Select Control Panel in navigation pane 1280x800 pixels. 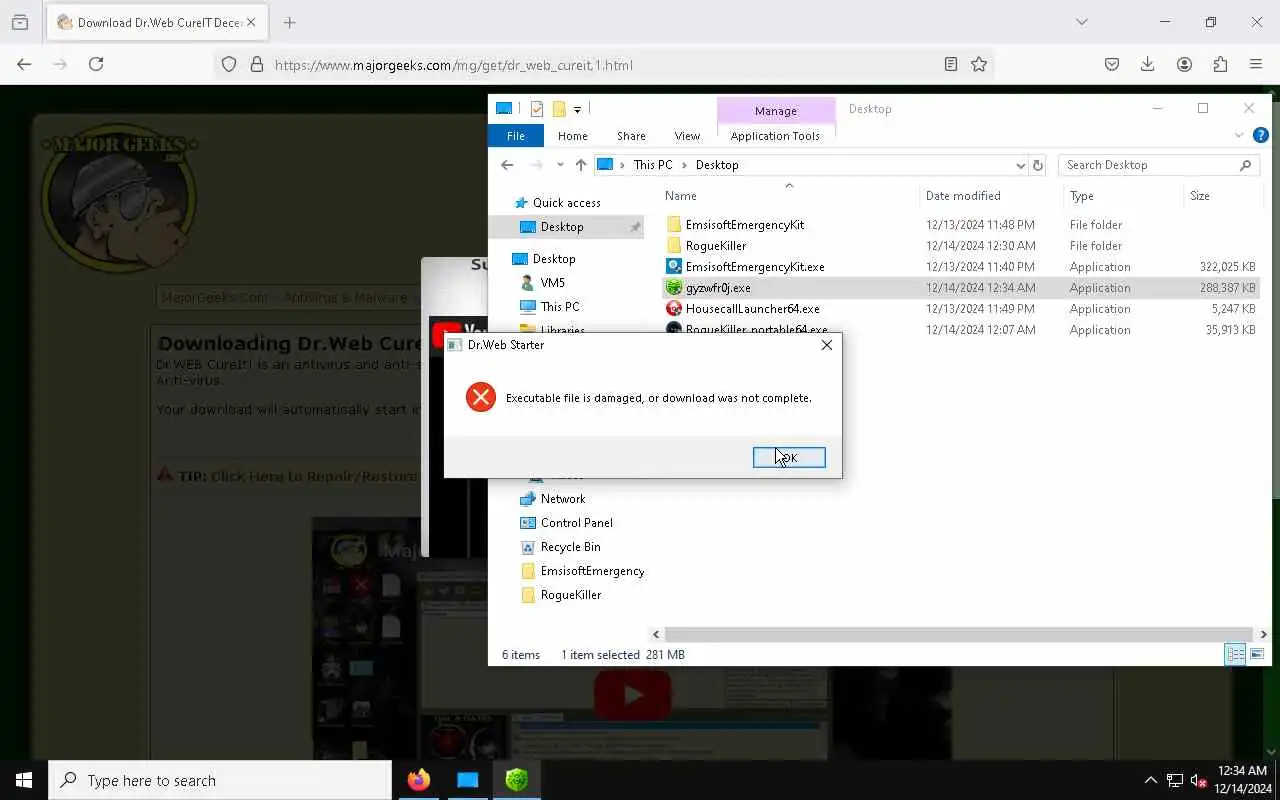(576, 523)
